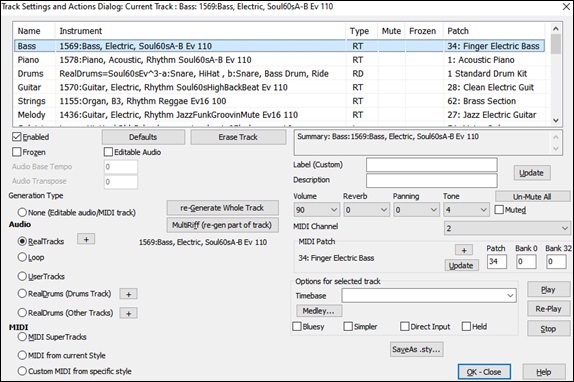The image size is (574, 382).
Task: Open the Volume dropdown
Action: tap(316, 210)
